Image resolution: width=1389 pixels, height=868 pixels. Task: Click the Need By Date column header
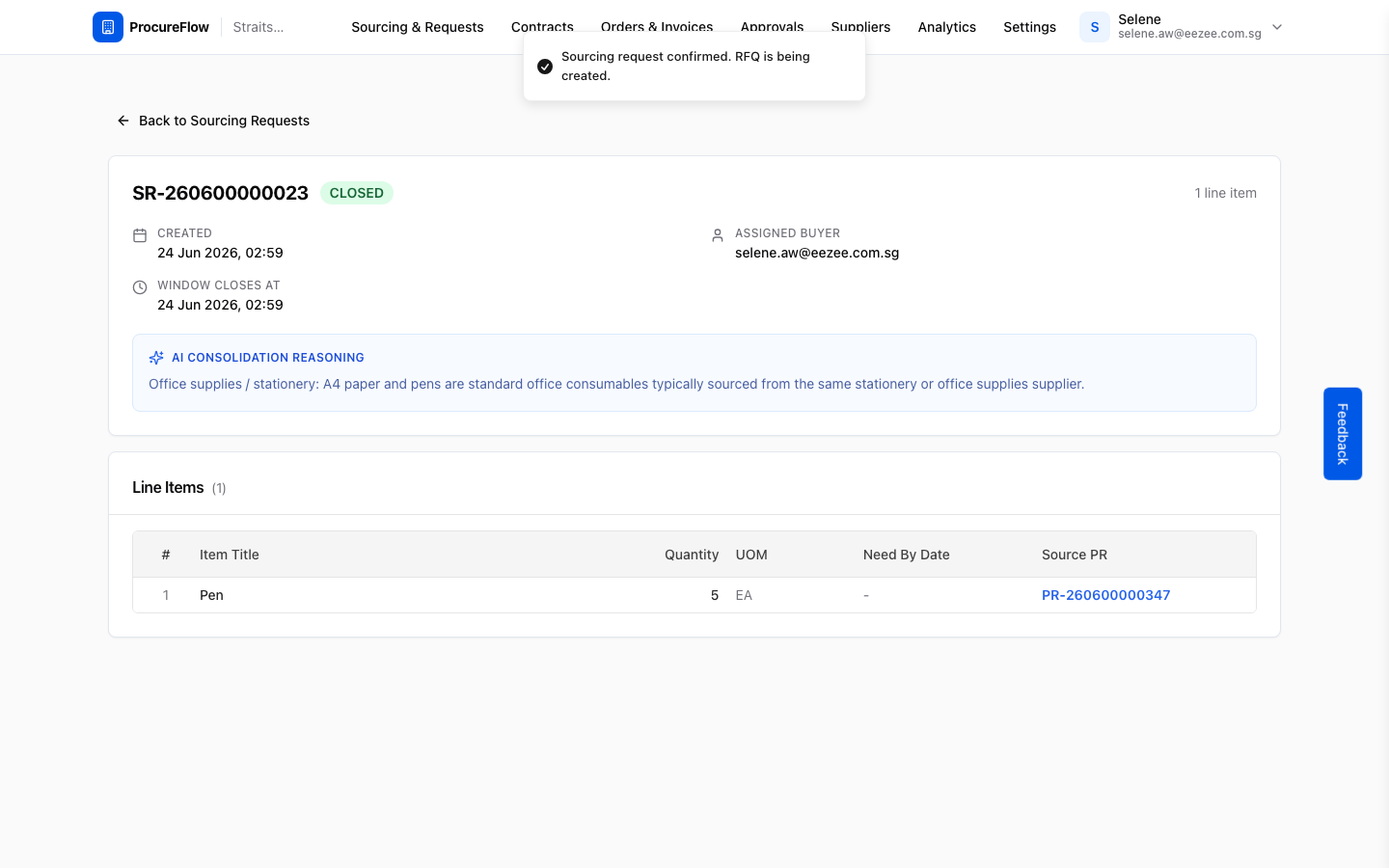pos(907,555)
